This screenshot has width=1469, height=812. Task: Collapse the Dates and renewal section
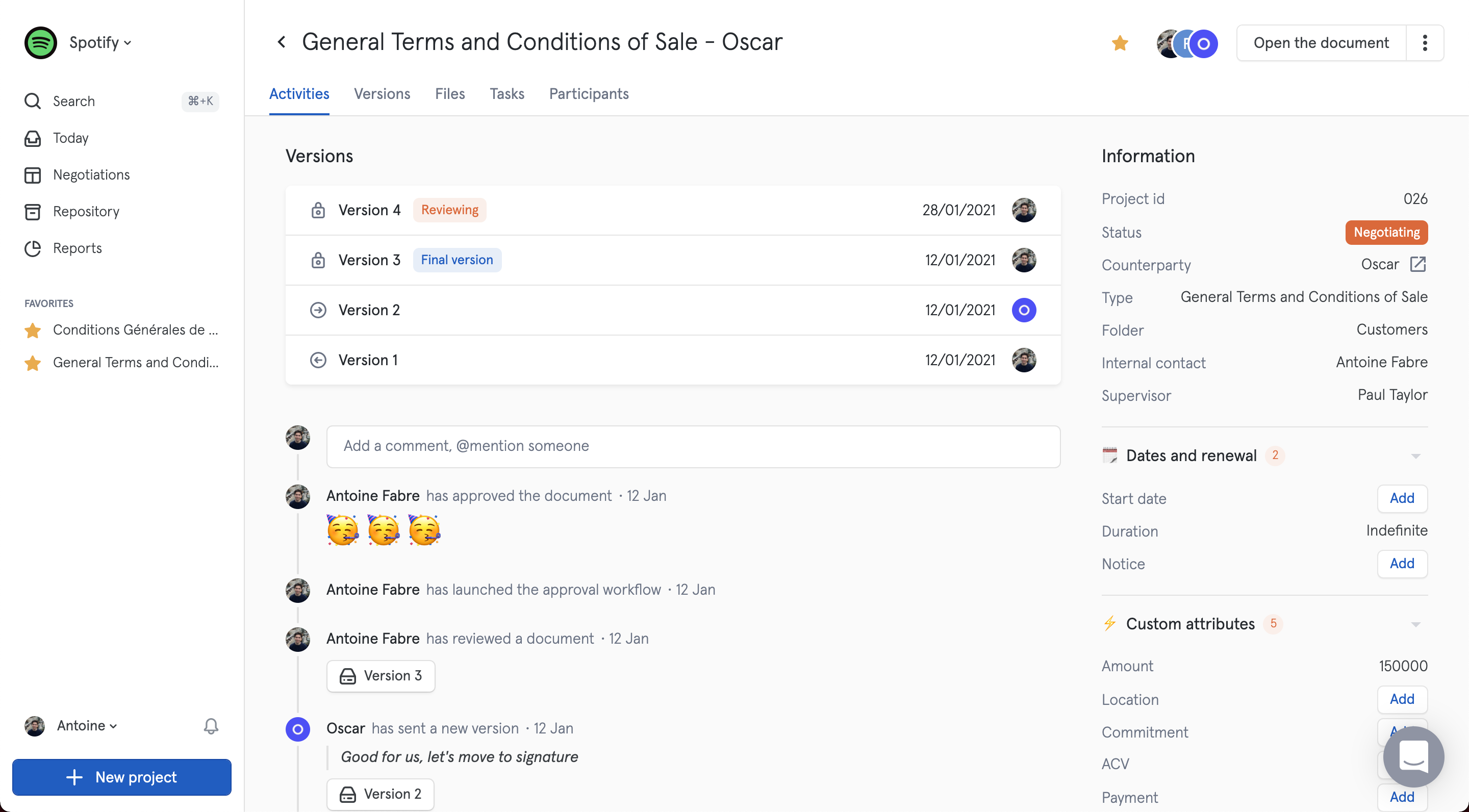point(1415,455)
